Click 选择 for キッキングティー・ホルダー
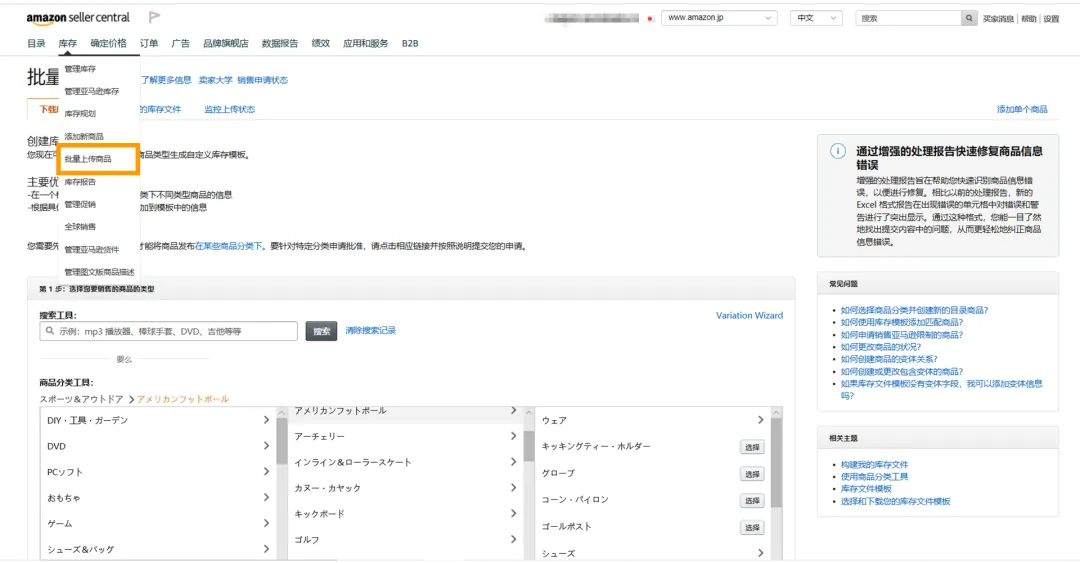The height and width of the screenshot is (563, 1080). tap(752, 447)
